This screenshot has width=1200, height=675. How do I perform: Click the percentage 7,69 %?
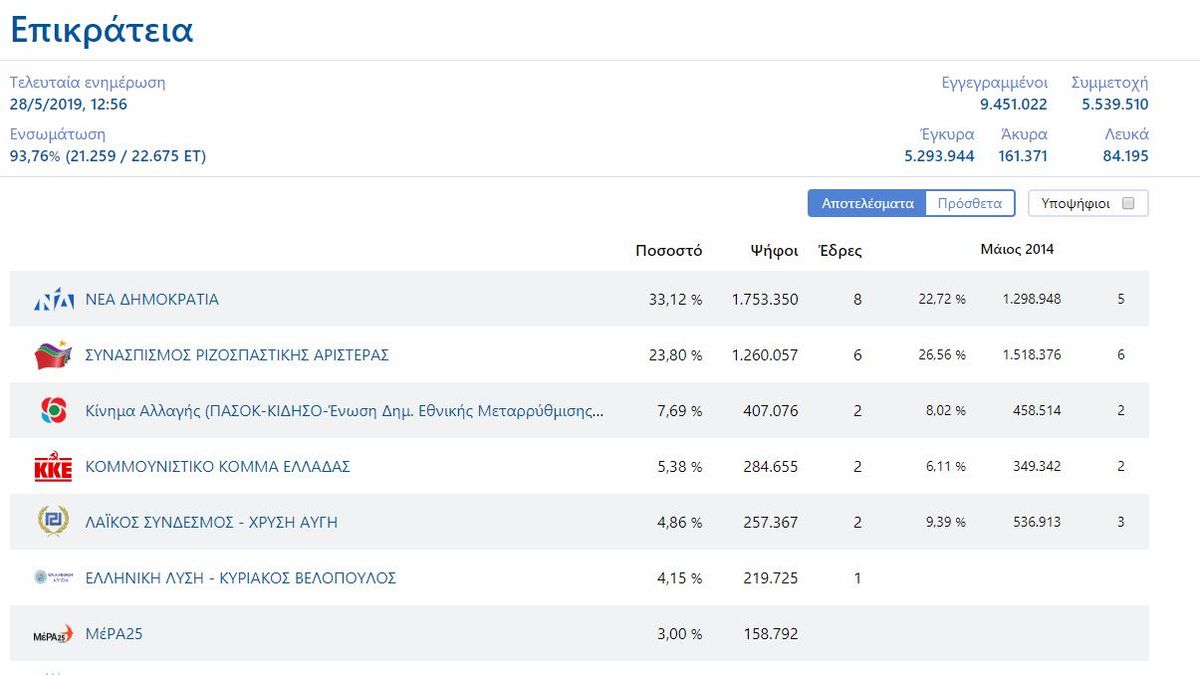click(680, 411)
